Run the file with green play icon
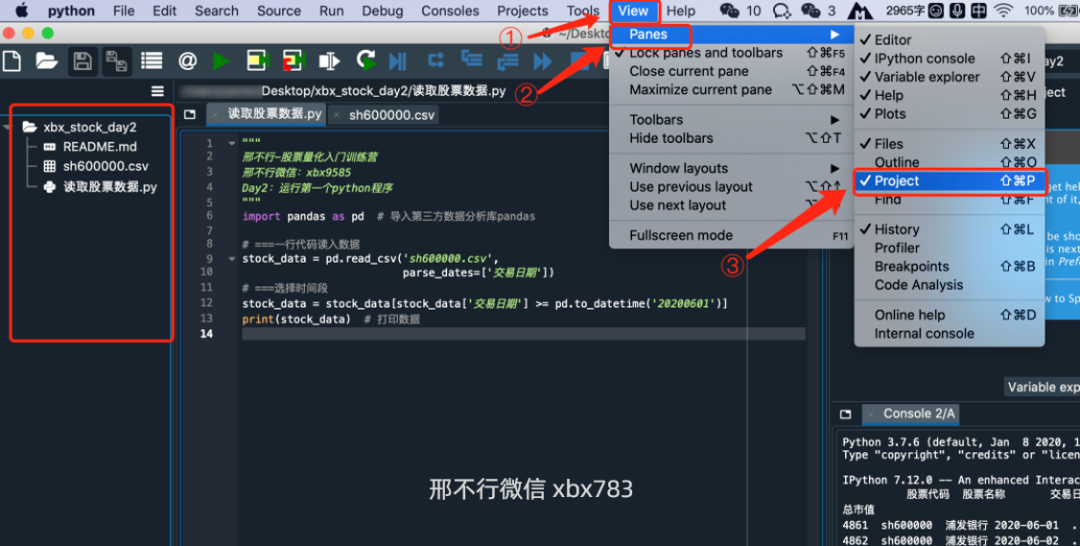Screen dimensions: 1080x546 tap(221, 61)
